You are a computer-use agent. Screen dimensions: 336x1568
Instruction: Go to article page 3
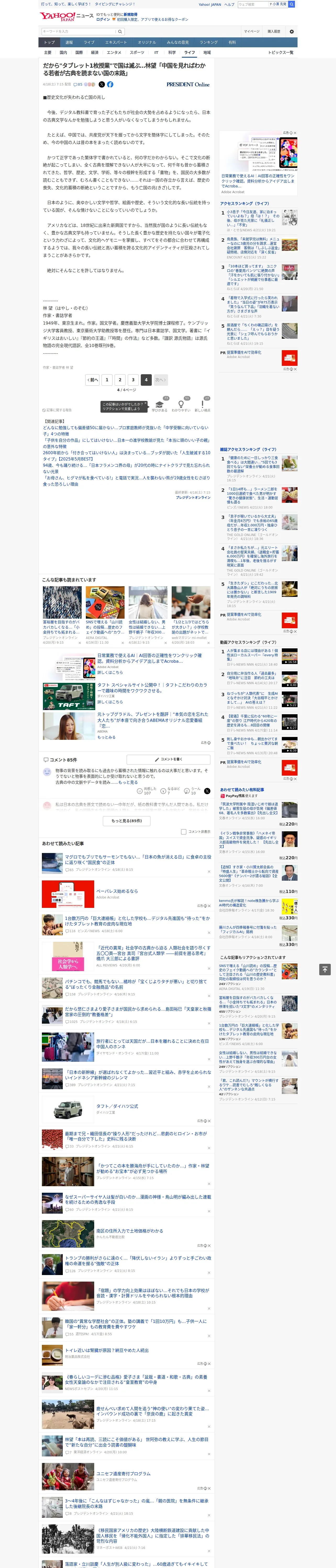[x=133, y=380]
